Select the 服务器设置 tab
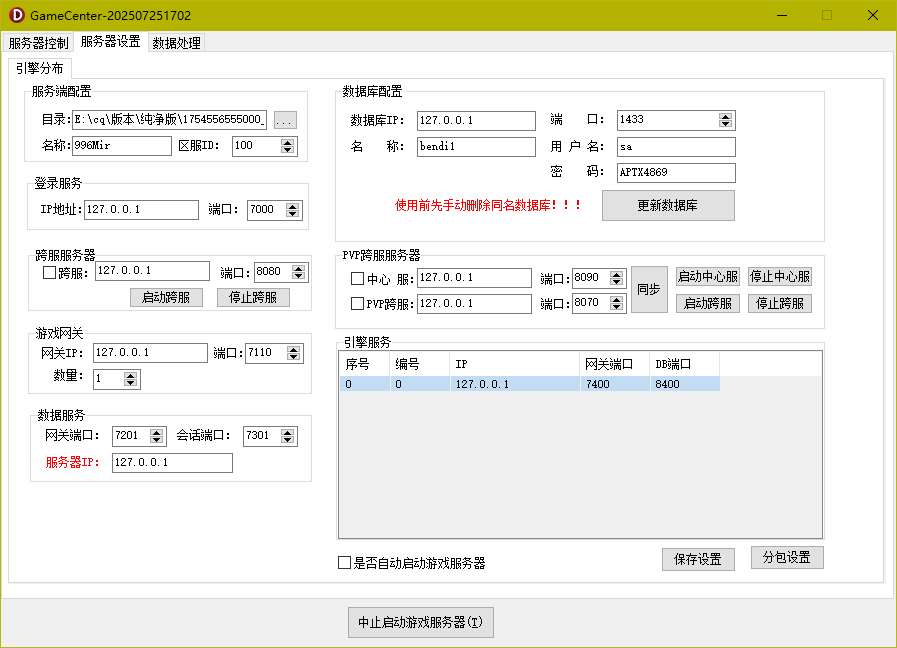The height and width of the screenshot is (648, 897). pos(110,42)
